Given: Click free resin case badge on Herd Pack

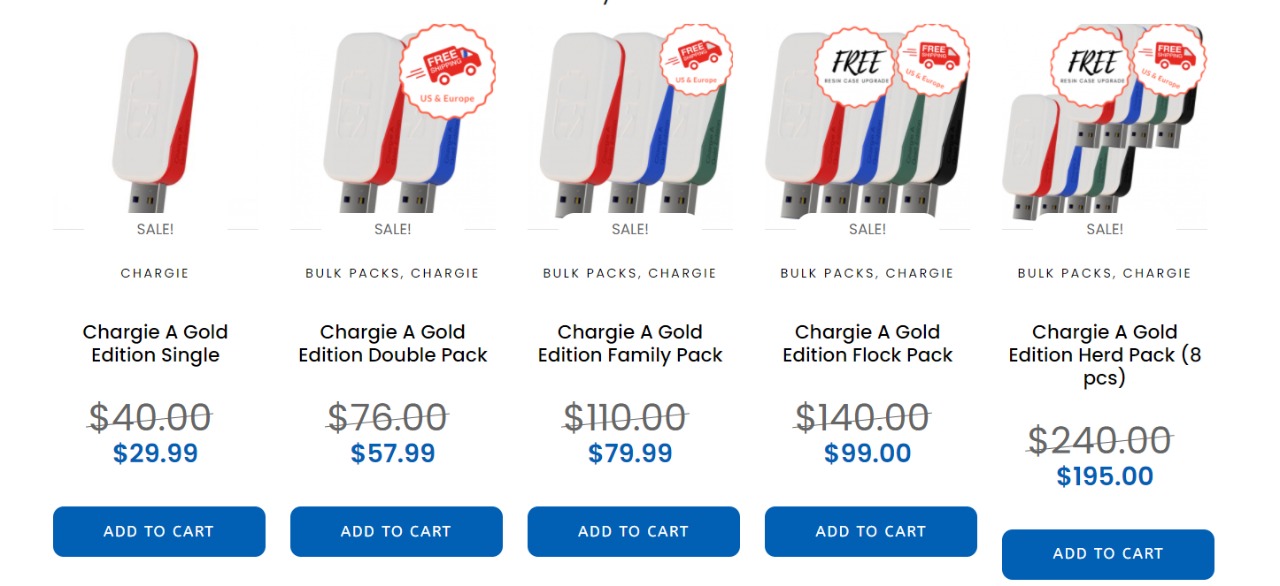Looking at the screenshot, I should click(1090, 66).
